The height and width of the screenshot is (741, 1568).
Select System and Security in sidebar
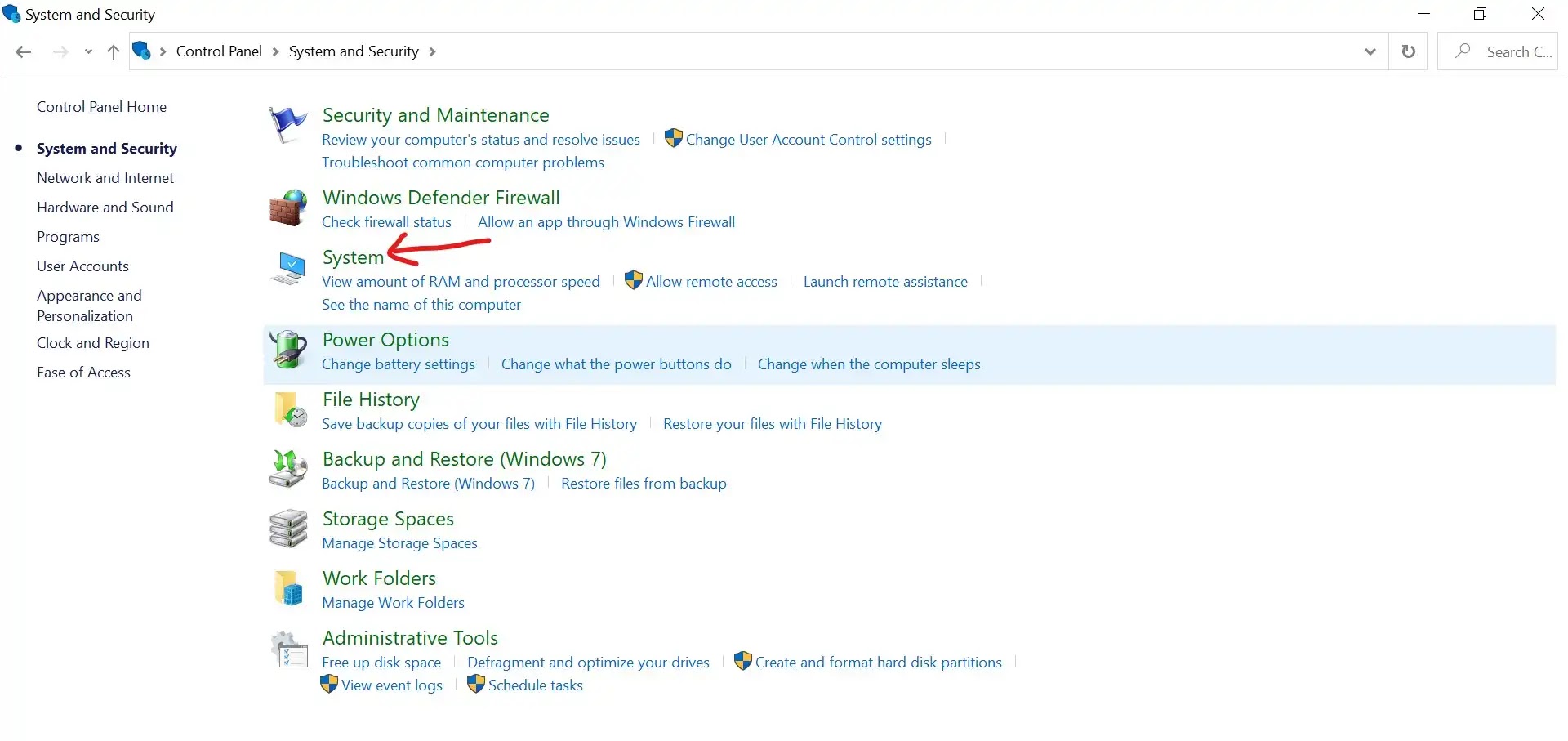[107, 149]
